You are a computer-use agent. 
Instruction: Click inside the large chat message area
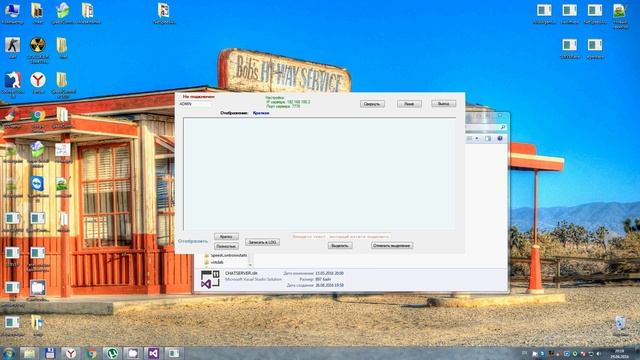pyautogui.click(x=319, y=174)
